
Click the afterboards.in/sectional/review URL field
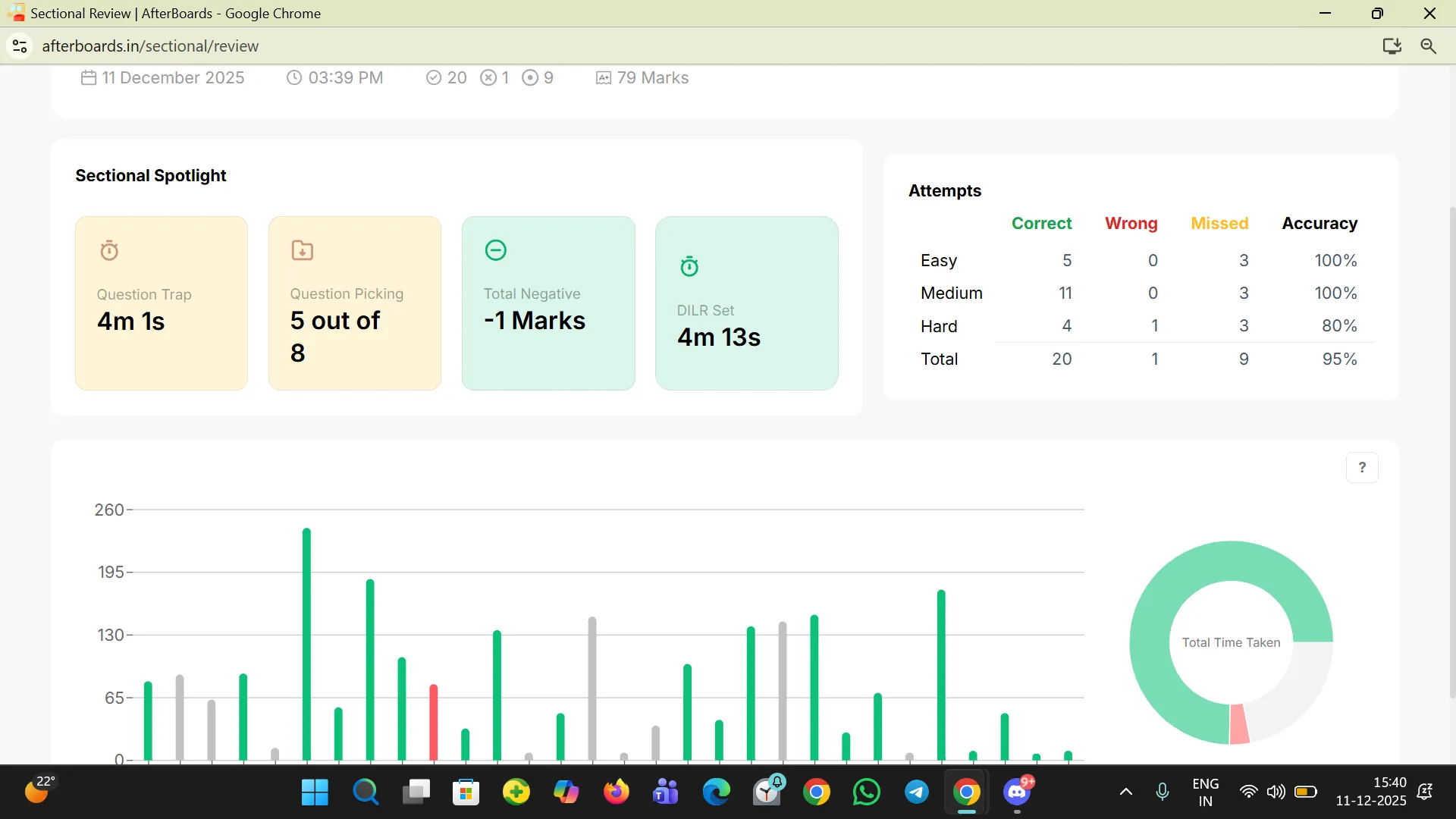point(150,46)
